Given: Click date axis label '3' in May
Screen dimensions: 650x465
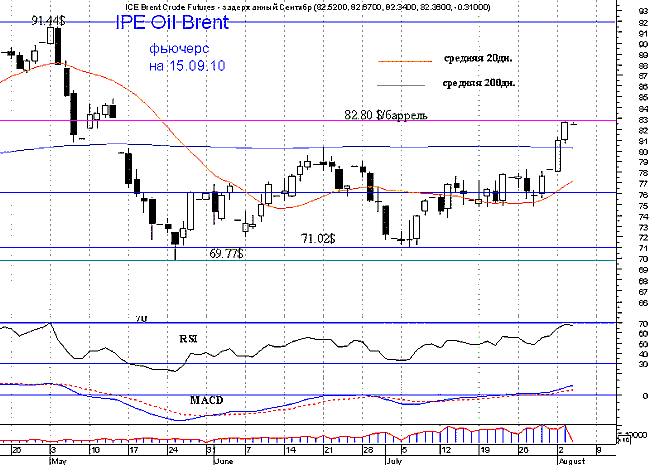Looking at the screenshot, I should [x=53, y=450].
